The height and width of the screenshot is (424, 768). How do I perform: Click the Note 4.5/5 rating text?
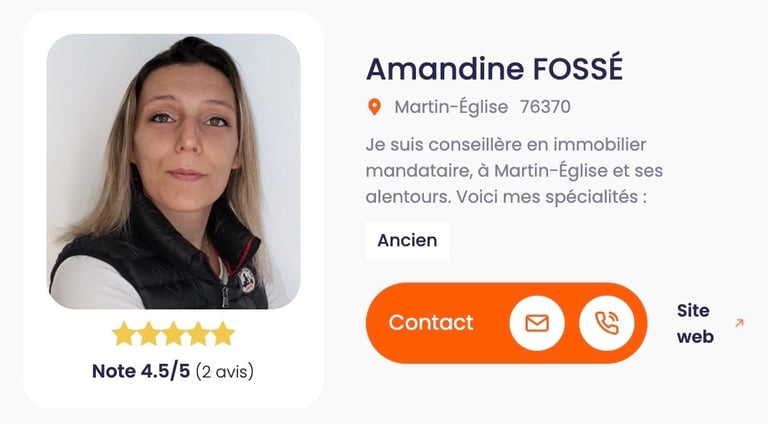141,371
